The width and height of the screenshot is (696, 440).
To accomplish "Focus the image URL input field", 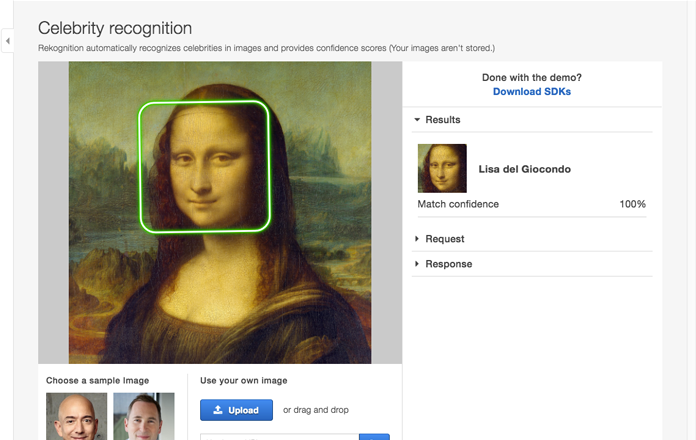I will [280, 437].
